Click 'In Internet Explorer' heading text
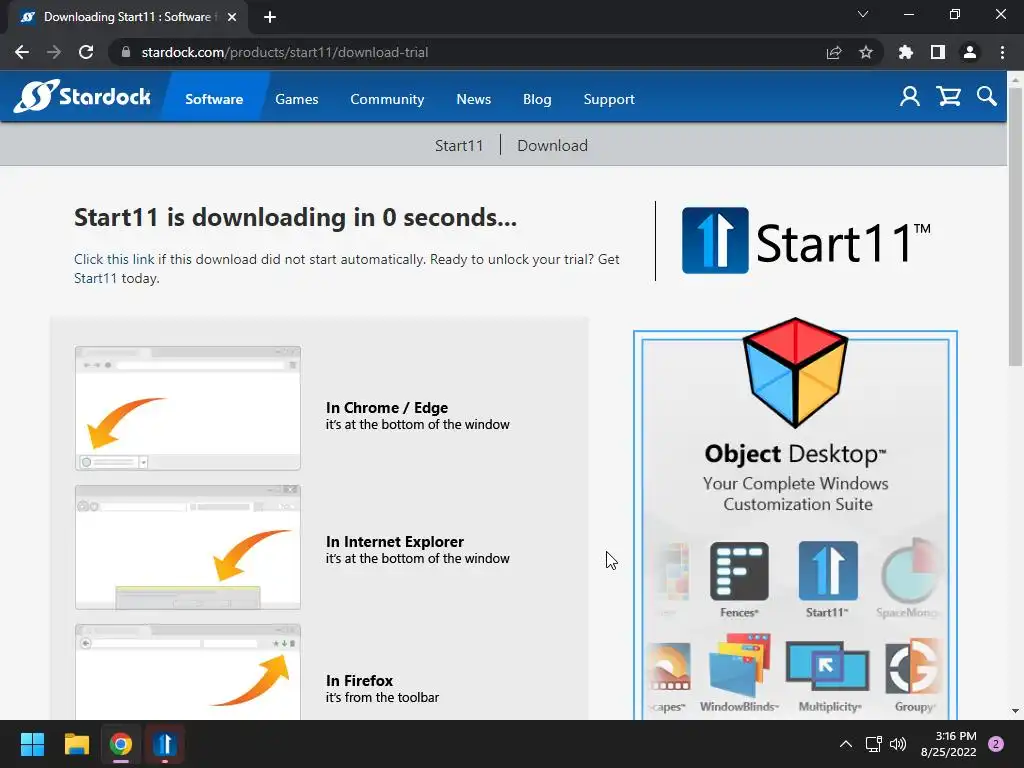 (x=394, y=541)
